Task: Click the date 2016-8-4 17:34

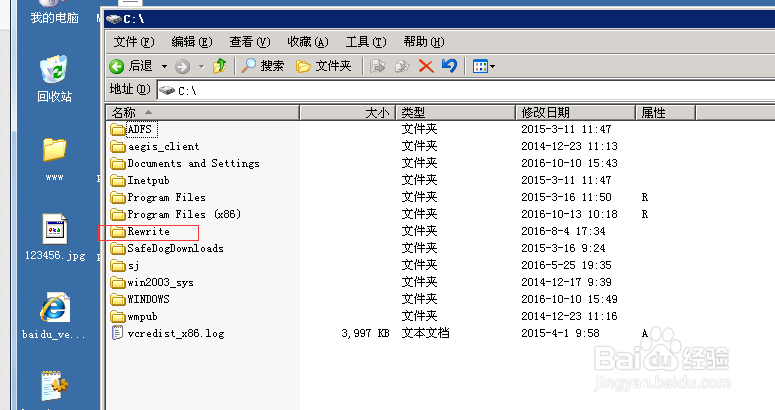Action: coord(563,231)
